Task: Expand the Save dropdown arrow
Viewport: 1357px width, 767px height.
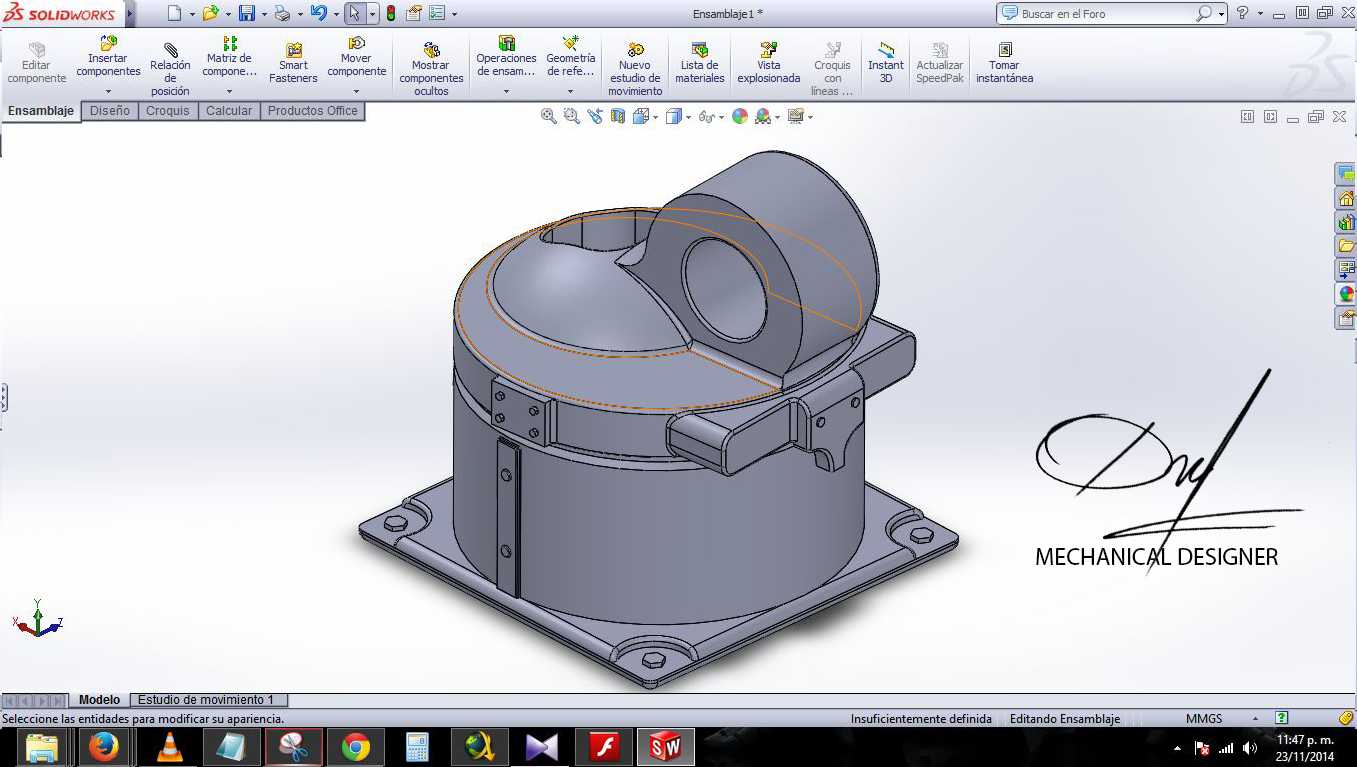Action: pyautogui.click(x=264, y=14)
